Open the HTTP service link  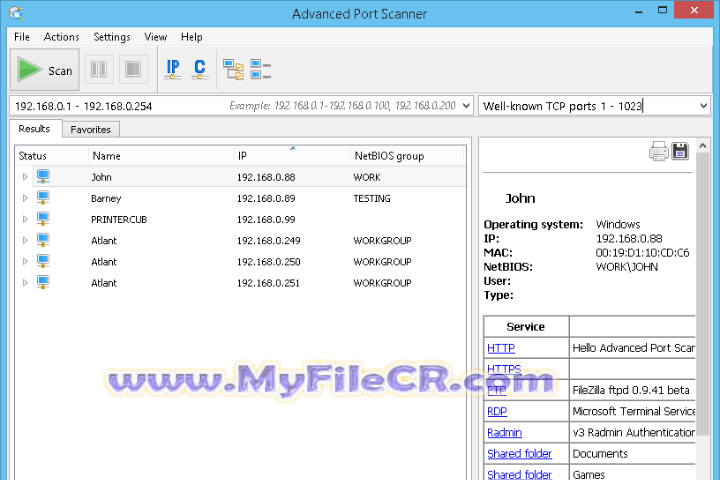click(x=501, y=348)
